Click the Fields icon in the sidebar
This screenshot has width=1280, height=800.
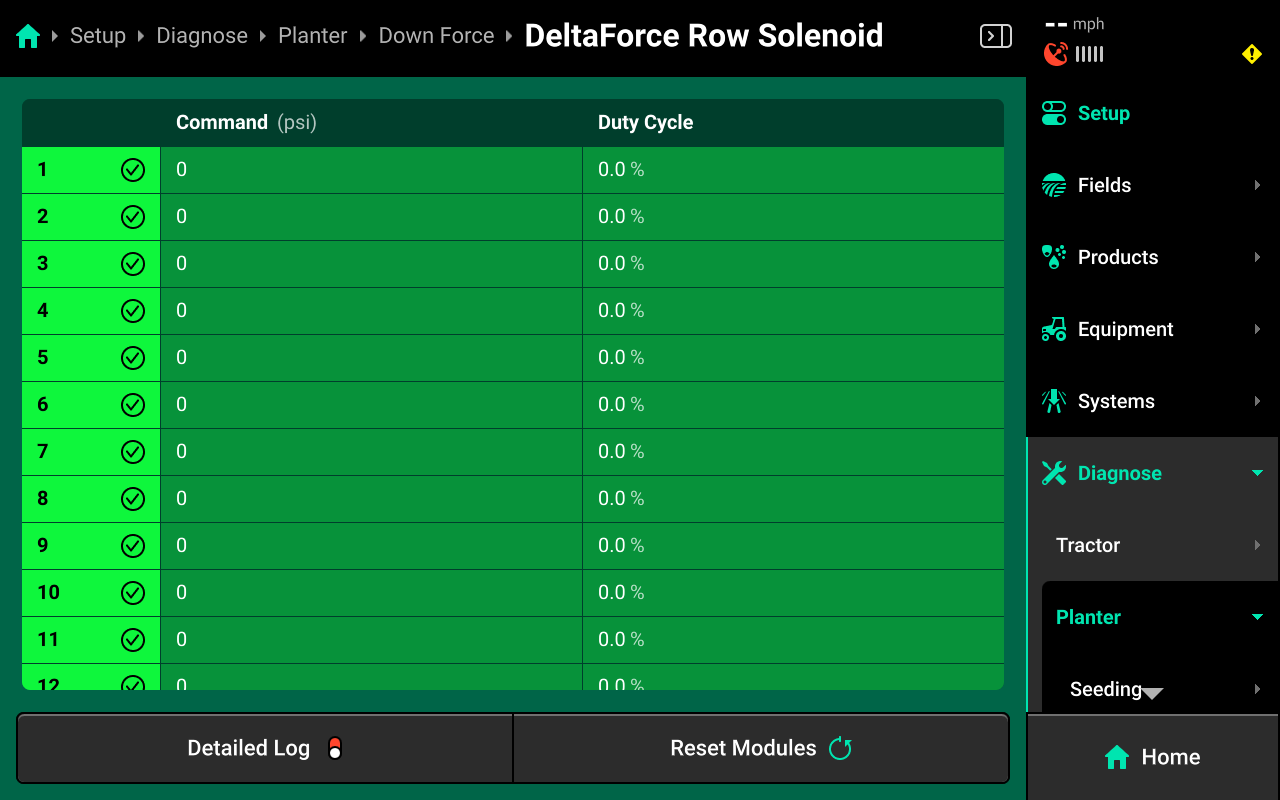(x=1054, y=186)
